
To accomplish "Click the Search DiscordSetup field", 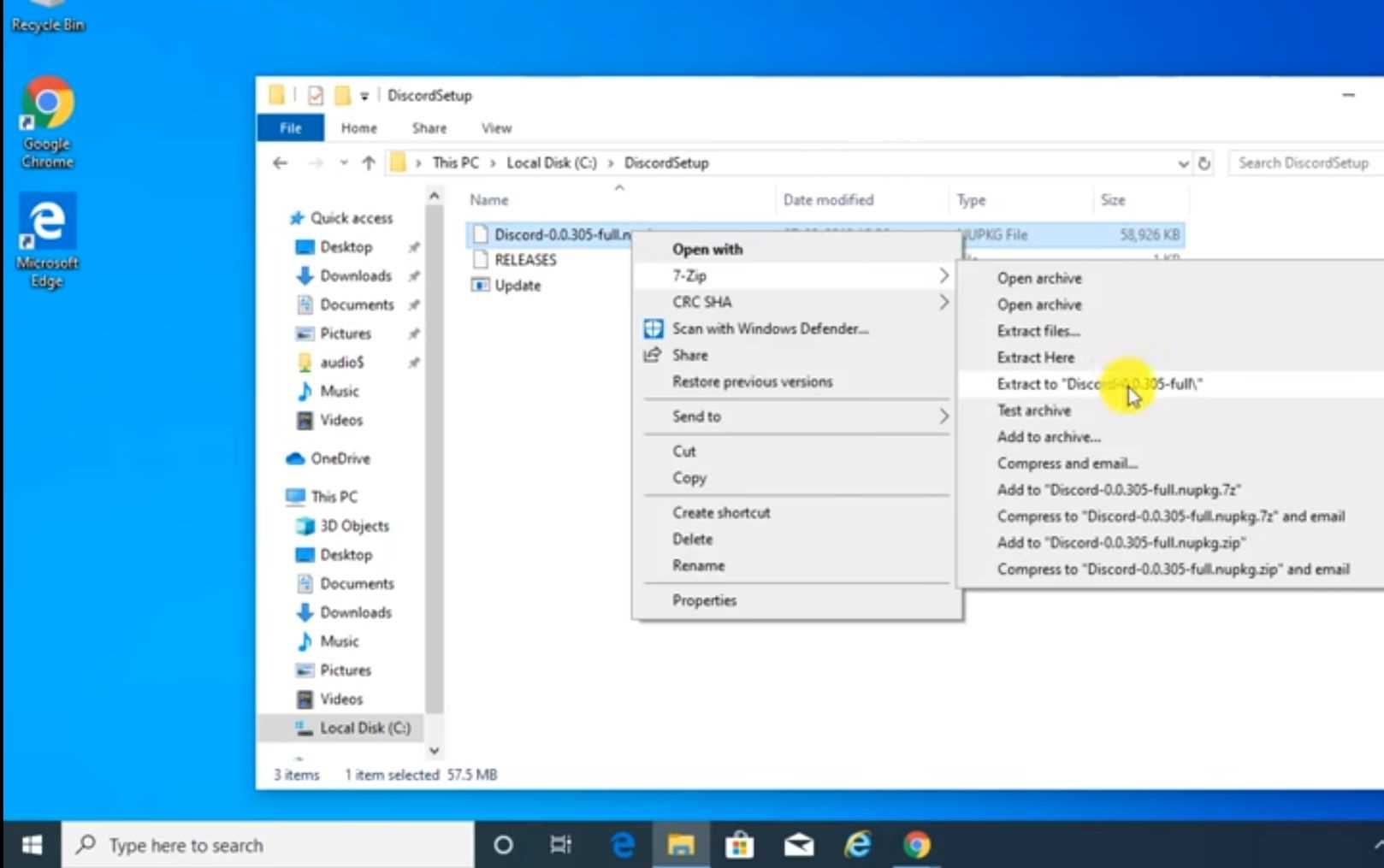I will click(x=1306, y=162).
